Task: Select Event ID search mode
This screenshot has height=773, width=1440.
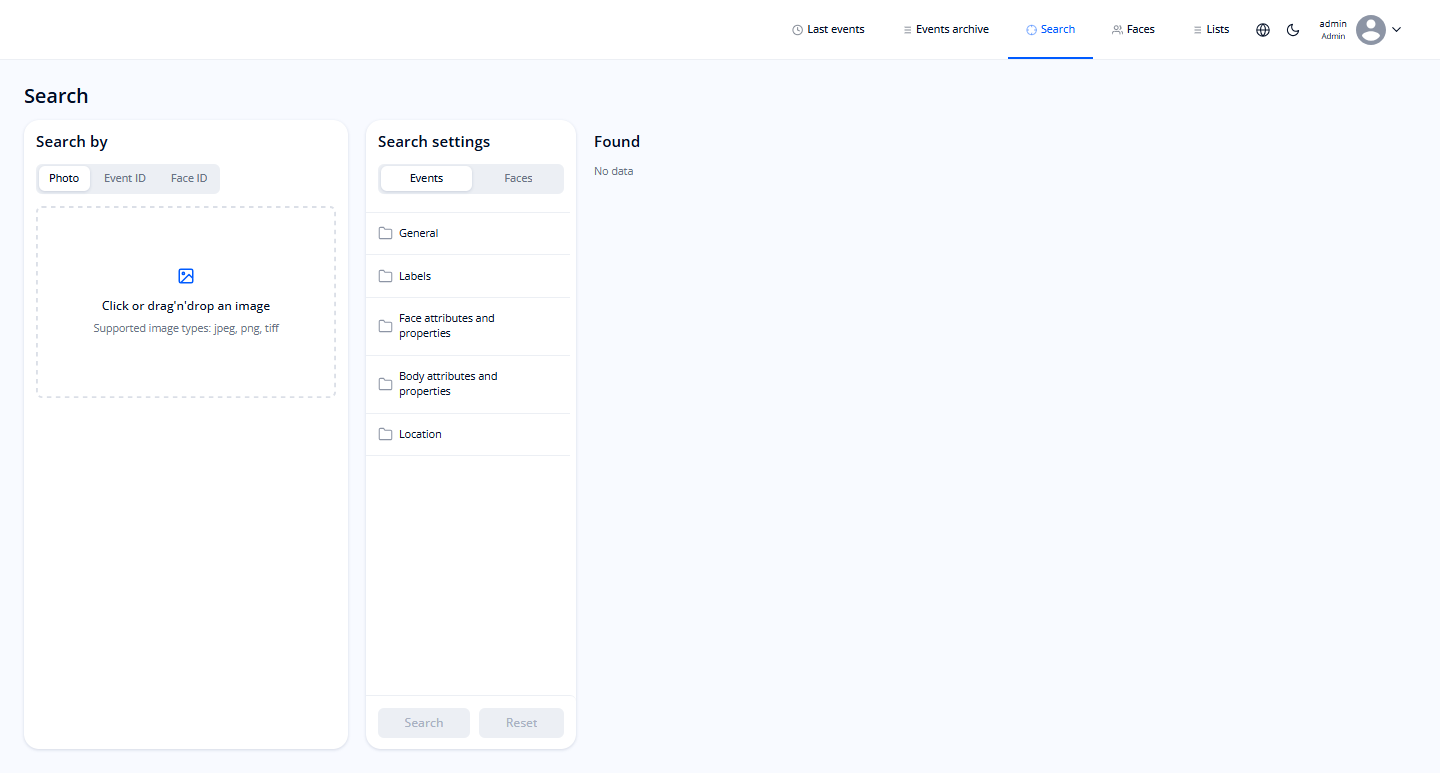Action: pyautogui.click(x=124, y=178)
